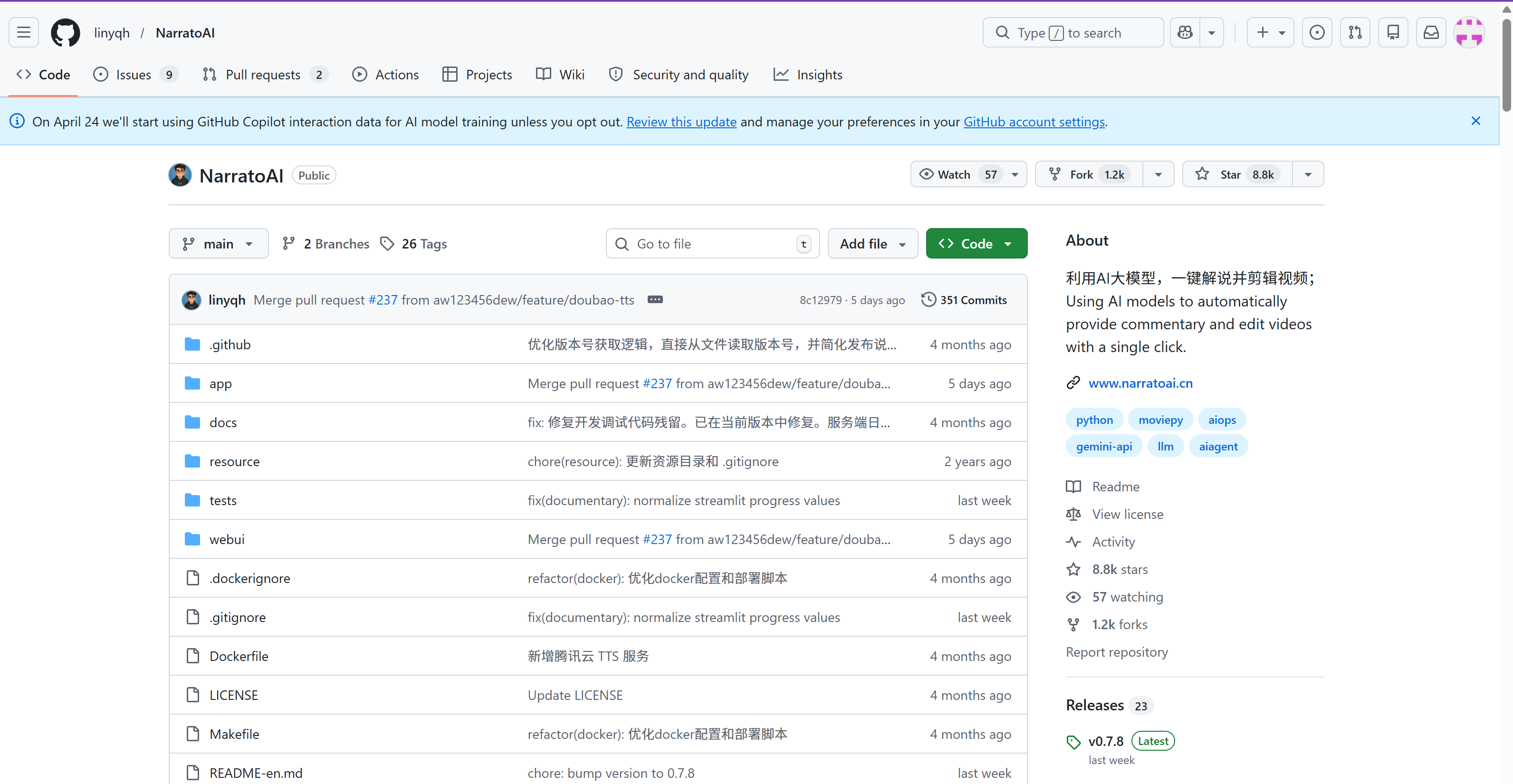Viewport: 1513px width, 784px height.
Task: Open the Fork options dropdown arrow
Action: tap(1158, 174)
